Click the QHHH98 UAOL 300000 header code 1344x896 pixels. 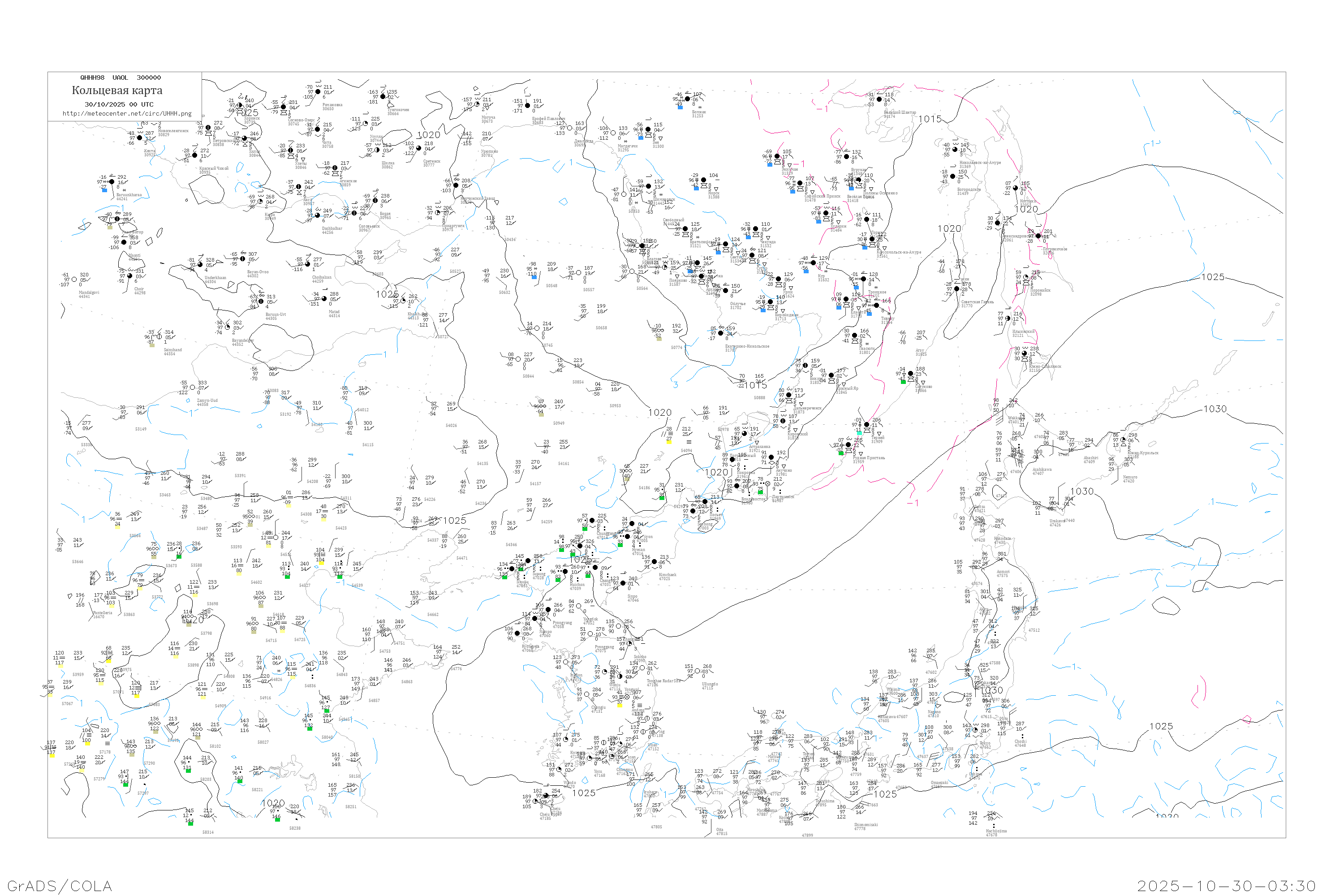coord(121,78)
